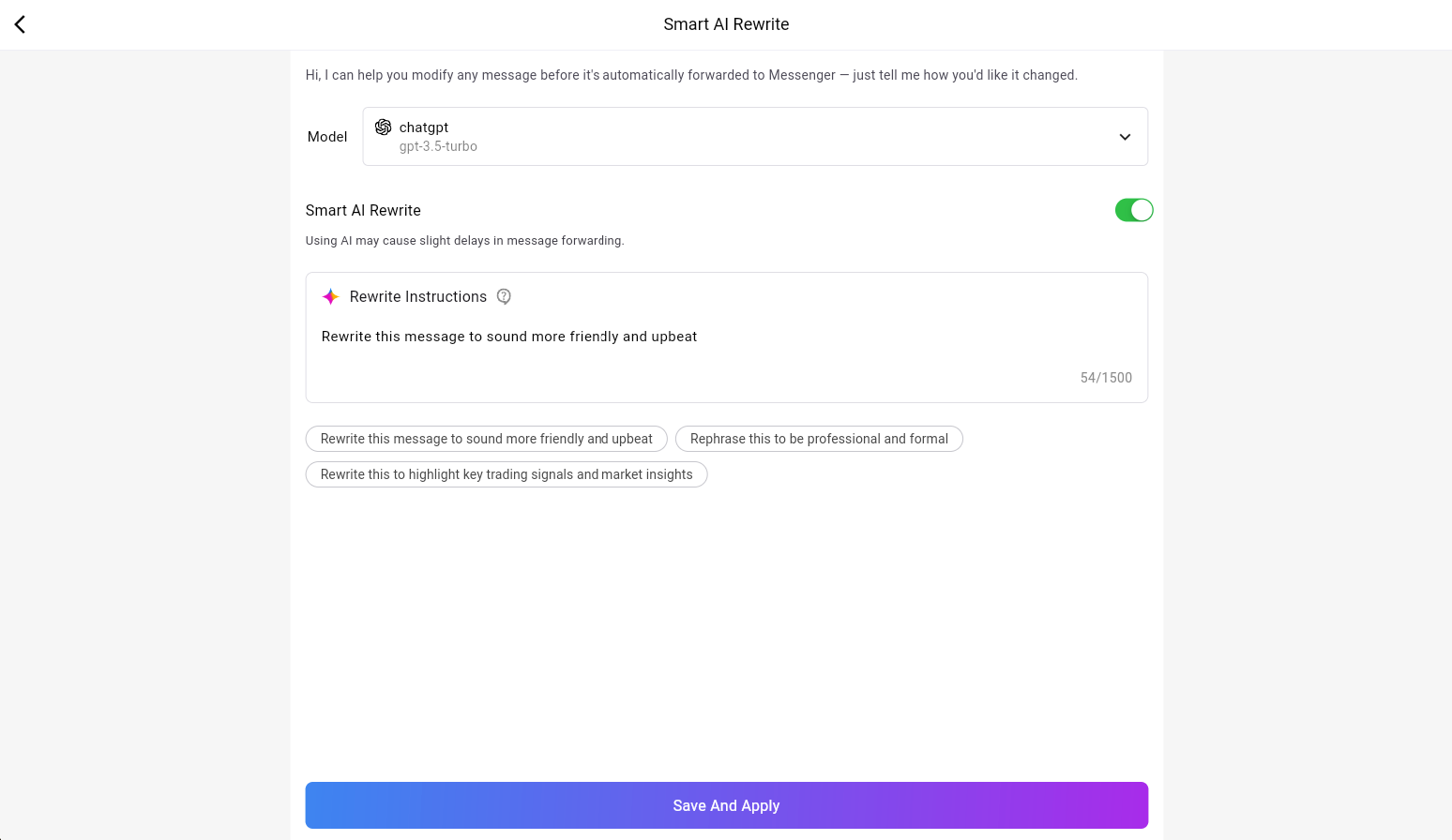
Task: Open the chatgpt model selector
Action: coord(754,137)
